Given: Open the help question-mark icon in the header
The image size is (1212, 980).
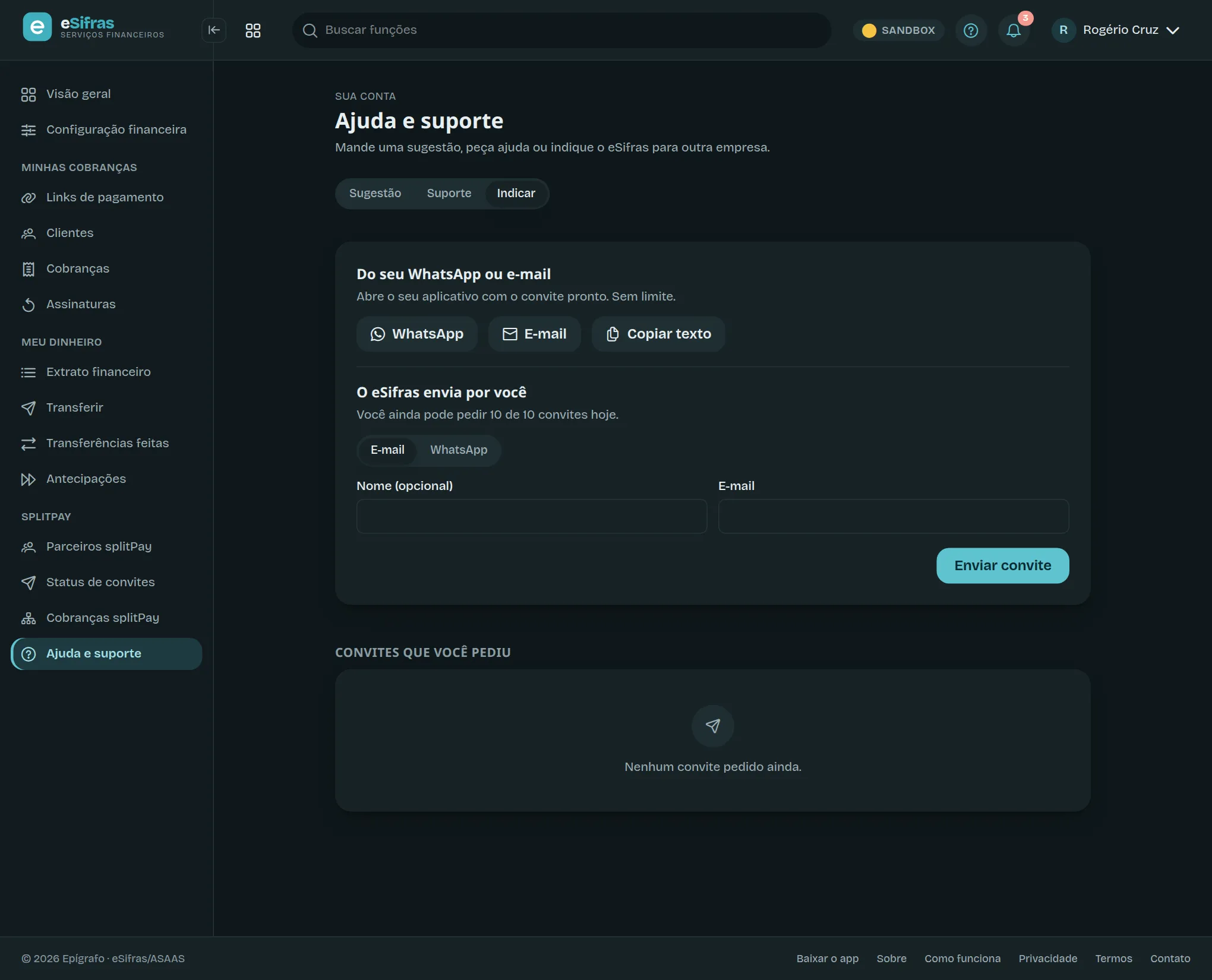Looking at the screenshot, I should 971,30.
